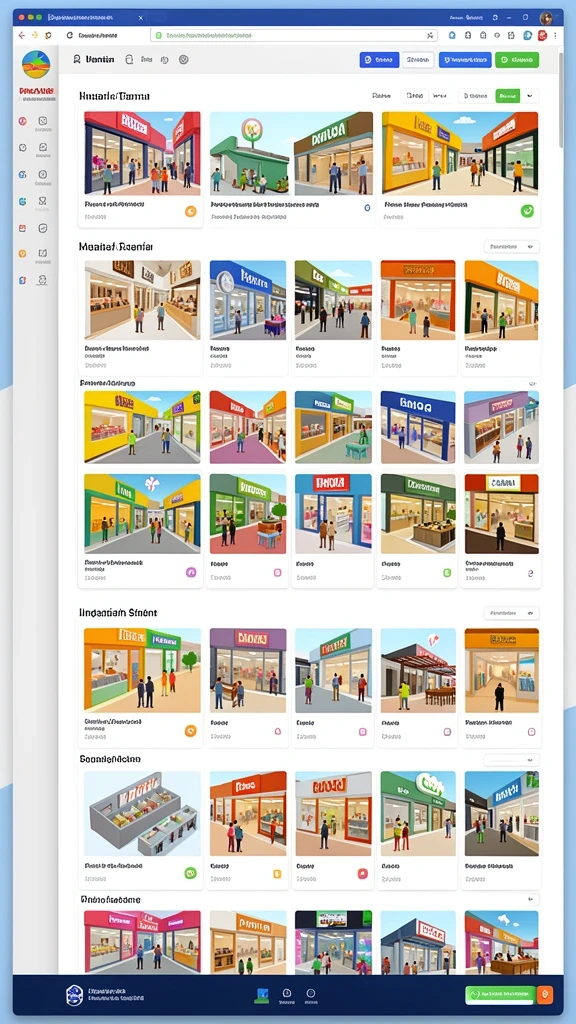Open the dropdown beside the third section heading

coord(511,613)
